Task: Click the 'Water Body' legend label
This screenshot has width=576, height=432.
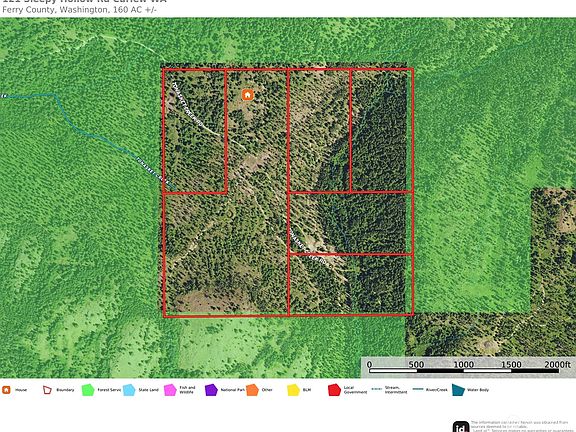Action: click(478, 390)
